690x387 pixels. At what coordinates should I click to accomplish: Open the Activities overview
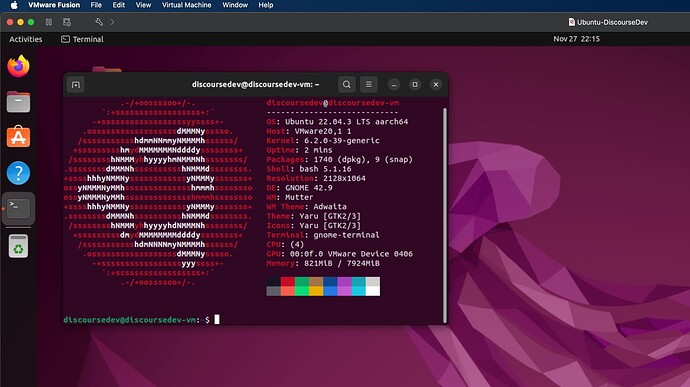point(26,39)
